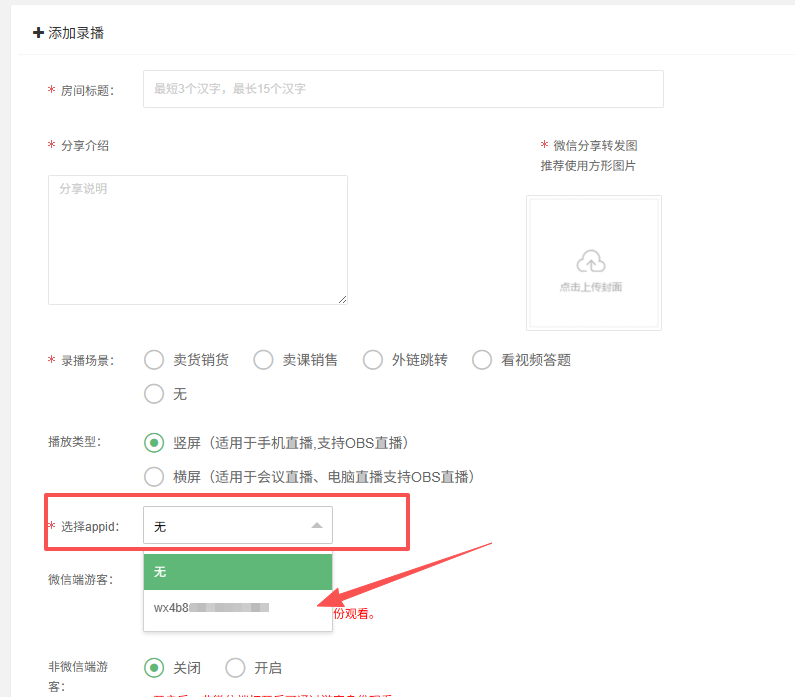The image size is (795, 697).
Task: Choose the 卖课销售 radio option
Action: point(263,360)
